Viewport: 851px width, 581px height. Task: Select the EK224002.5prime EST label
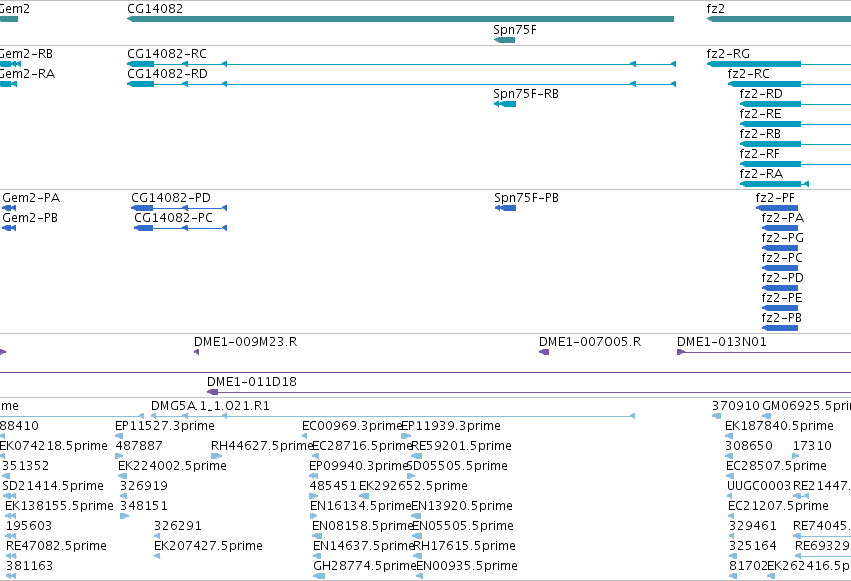pos(172,467)
